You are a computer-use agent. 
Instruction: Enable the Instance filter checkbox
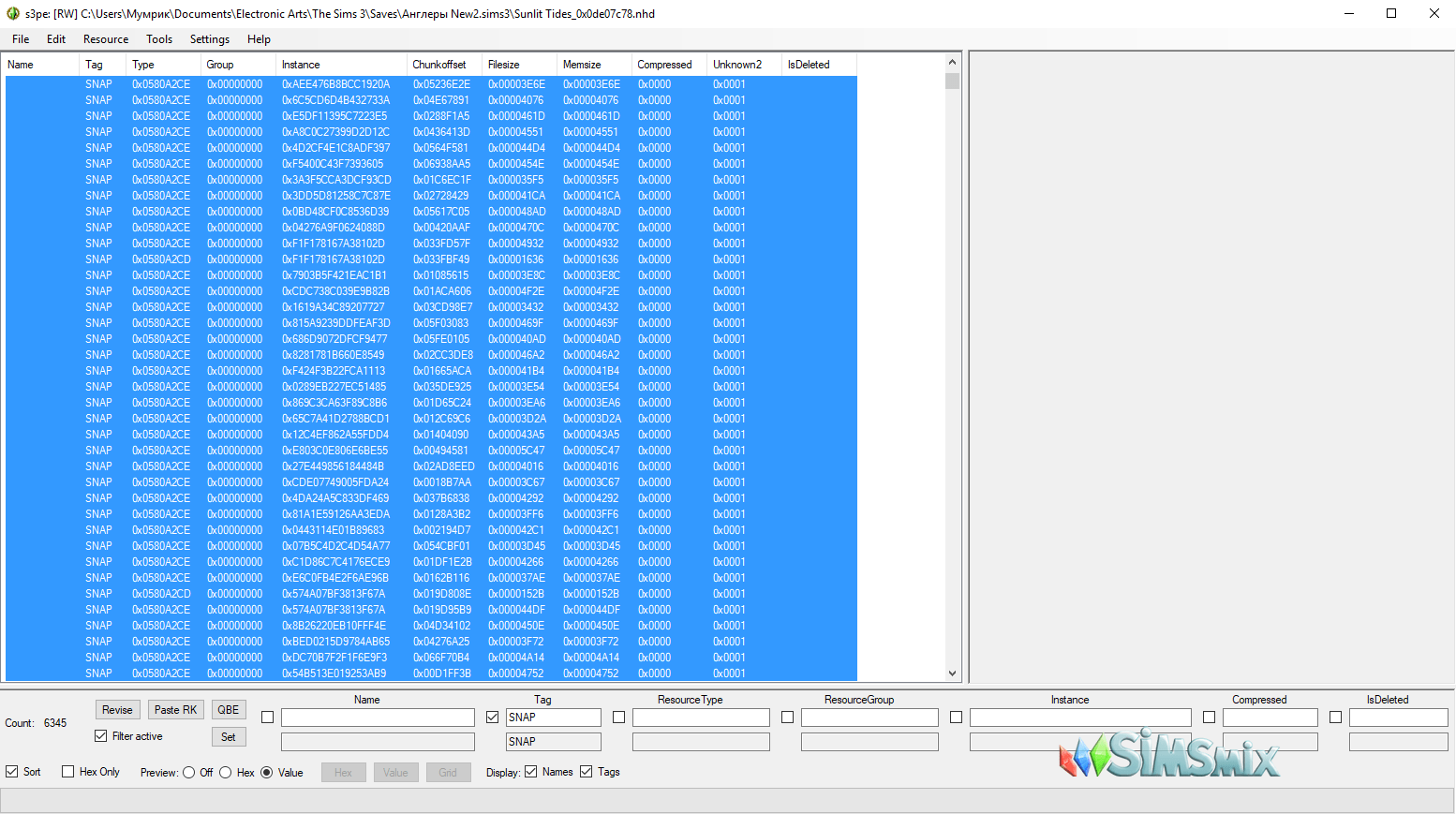[x=957, y=718]
